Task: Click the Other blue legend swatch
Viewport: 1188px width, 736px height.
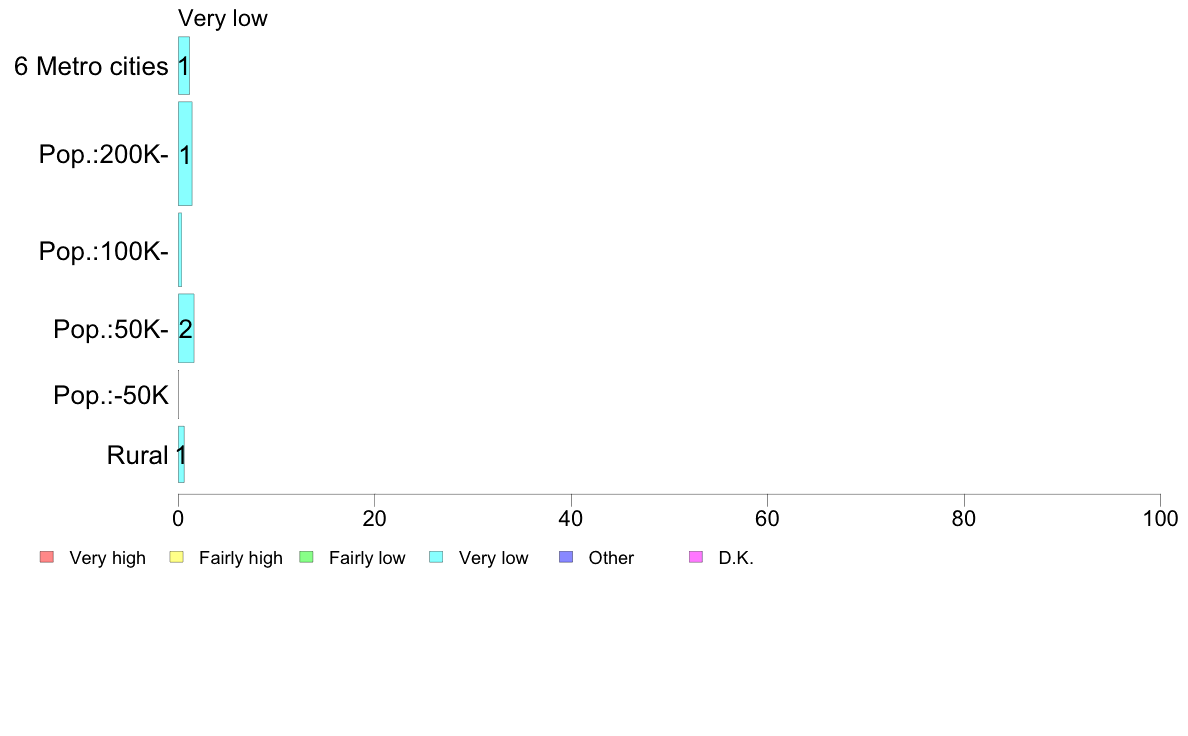Action: point(566,557)
